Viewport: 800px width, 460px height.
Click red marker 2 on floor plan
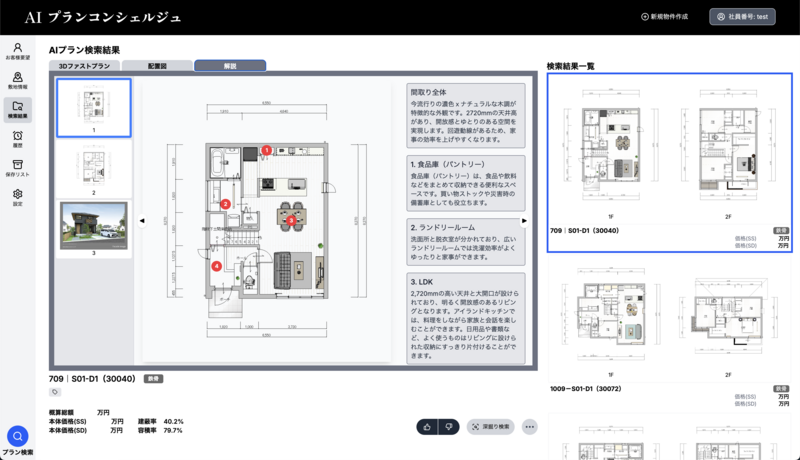226,204
